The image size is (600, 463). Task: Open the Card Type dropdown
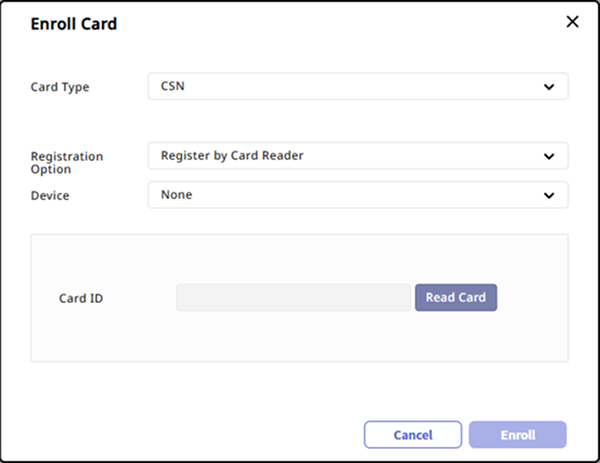357,87
